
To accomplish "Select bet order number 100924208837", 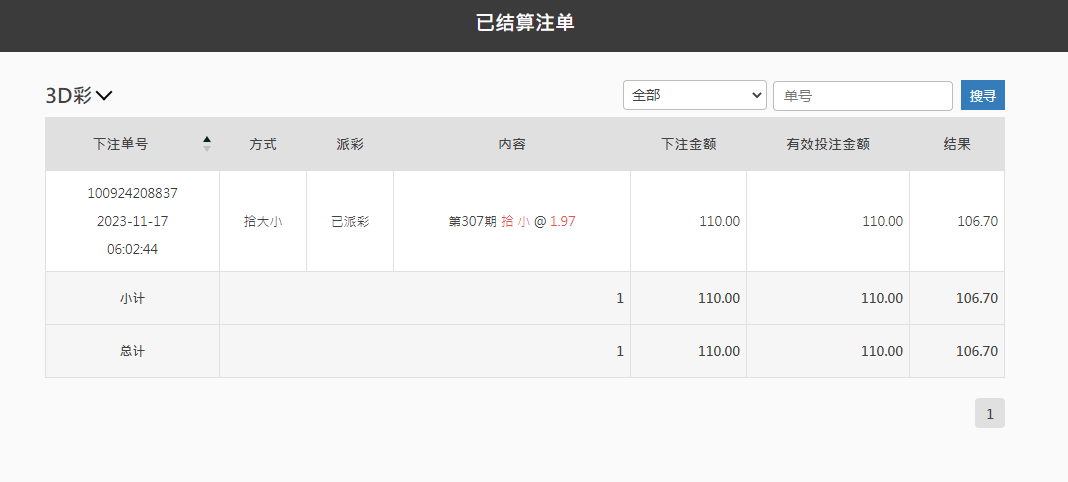I will point(132,193).
